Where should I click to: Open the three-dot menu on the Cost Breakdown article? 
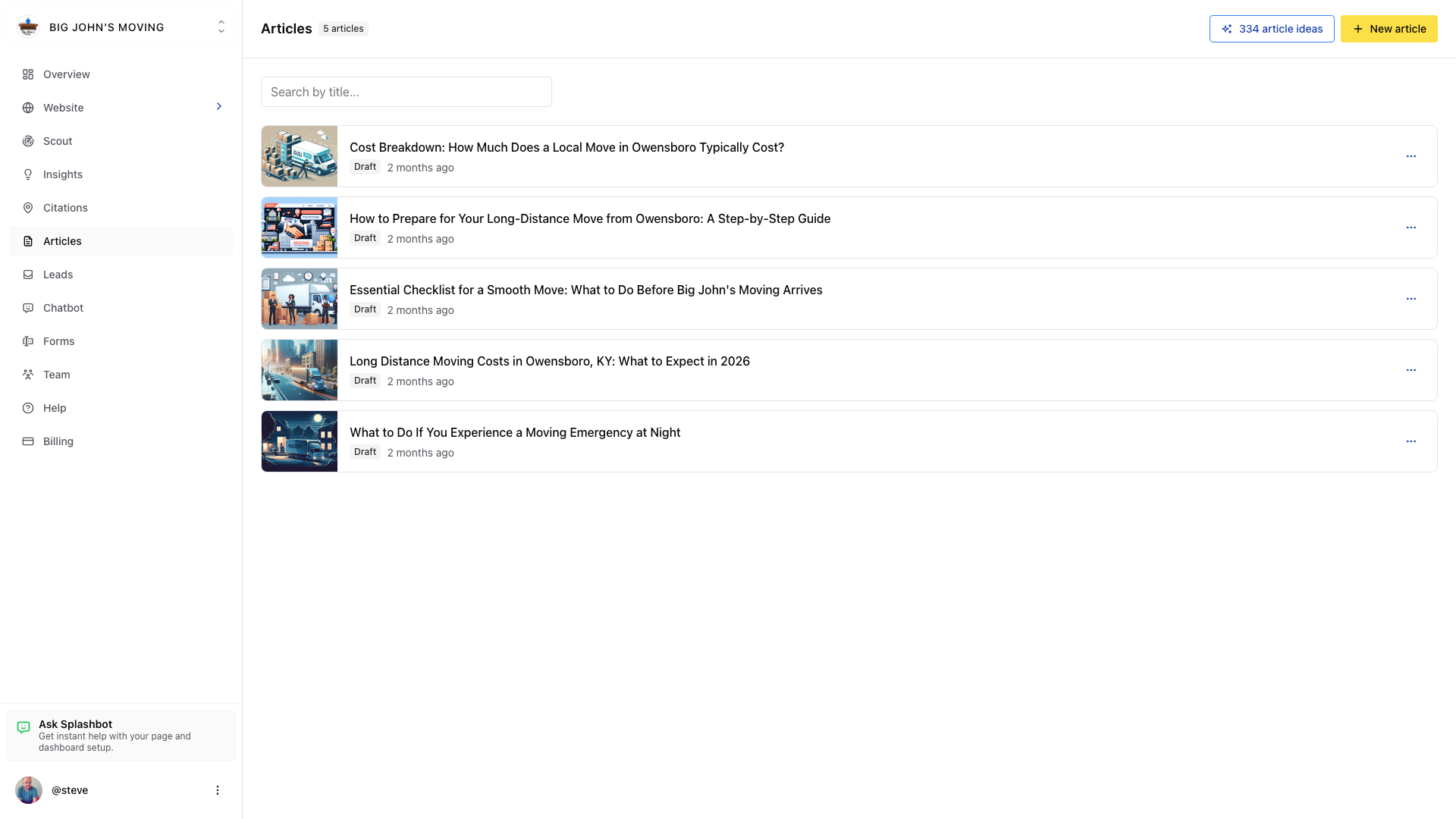point(1411,156)
